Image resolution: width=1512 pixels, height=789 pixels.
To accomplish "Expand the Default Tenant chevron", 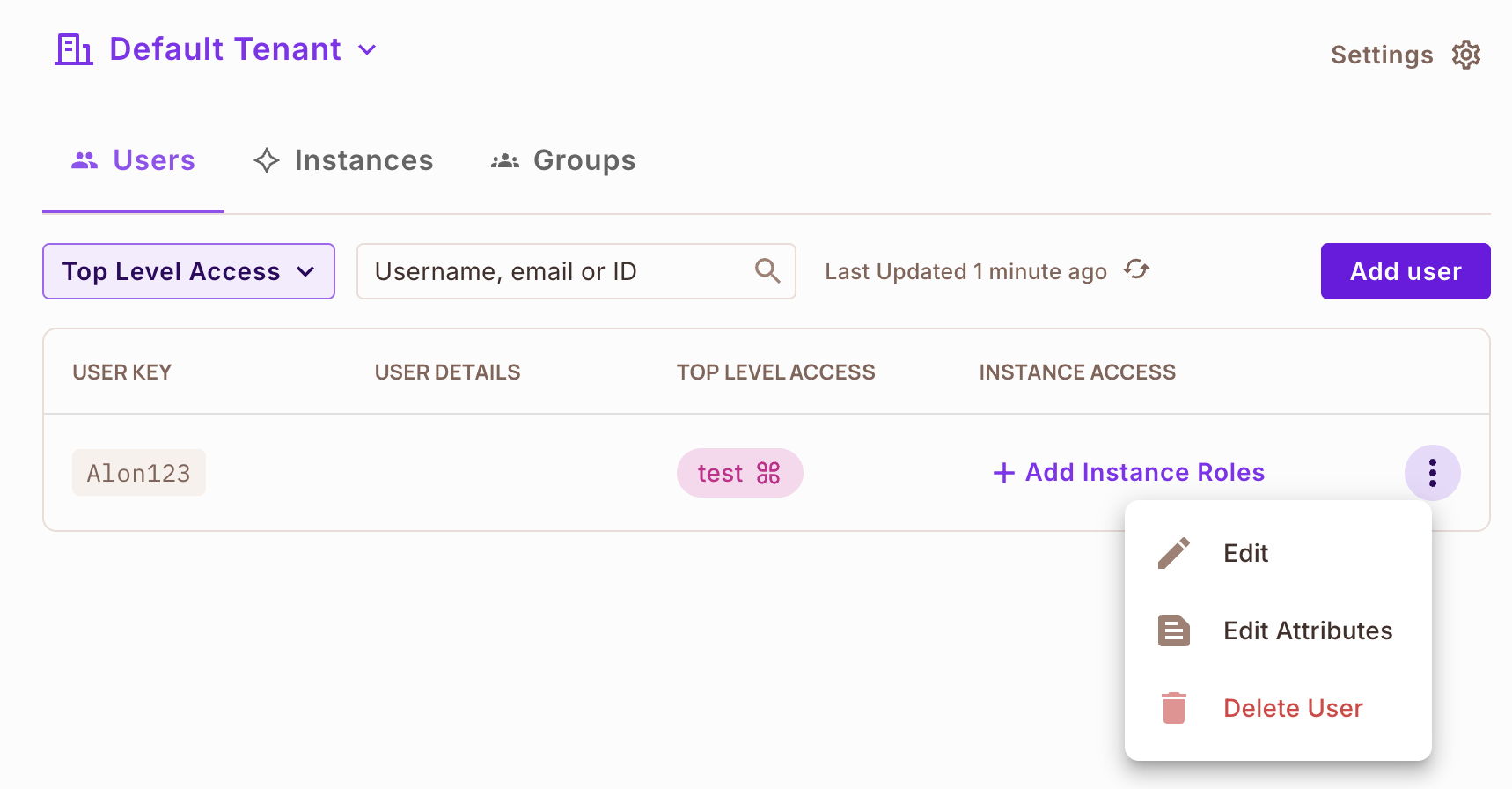I will [368, 50].
